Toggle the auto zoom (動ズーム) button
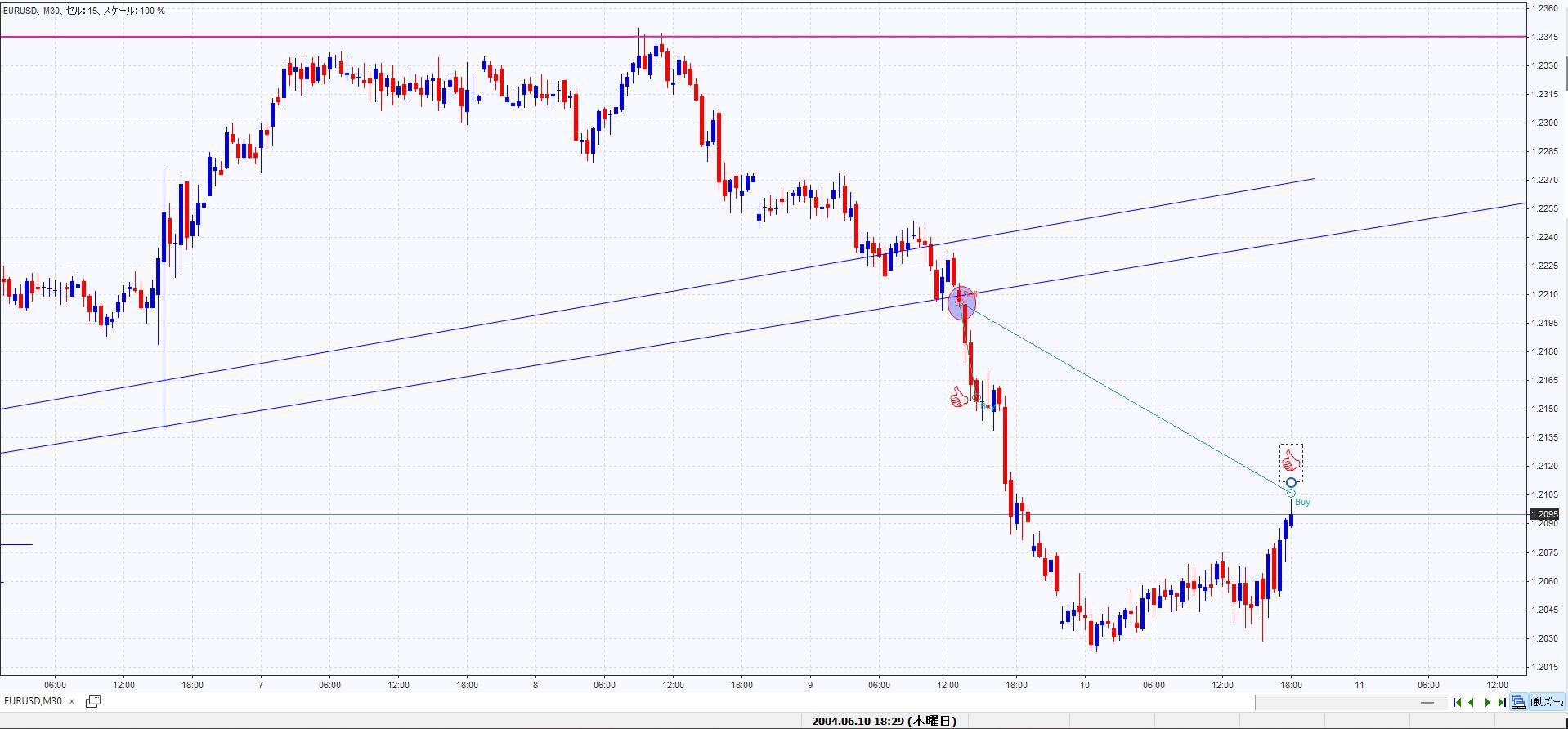This screenshot has width=1568, height=729. click(x=1547, y=702)
